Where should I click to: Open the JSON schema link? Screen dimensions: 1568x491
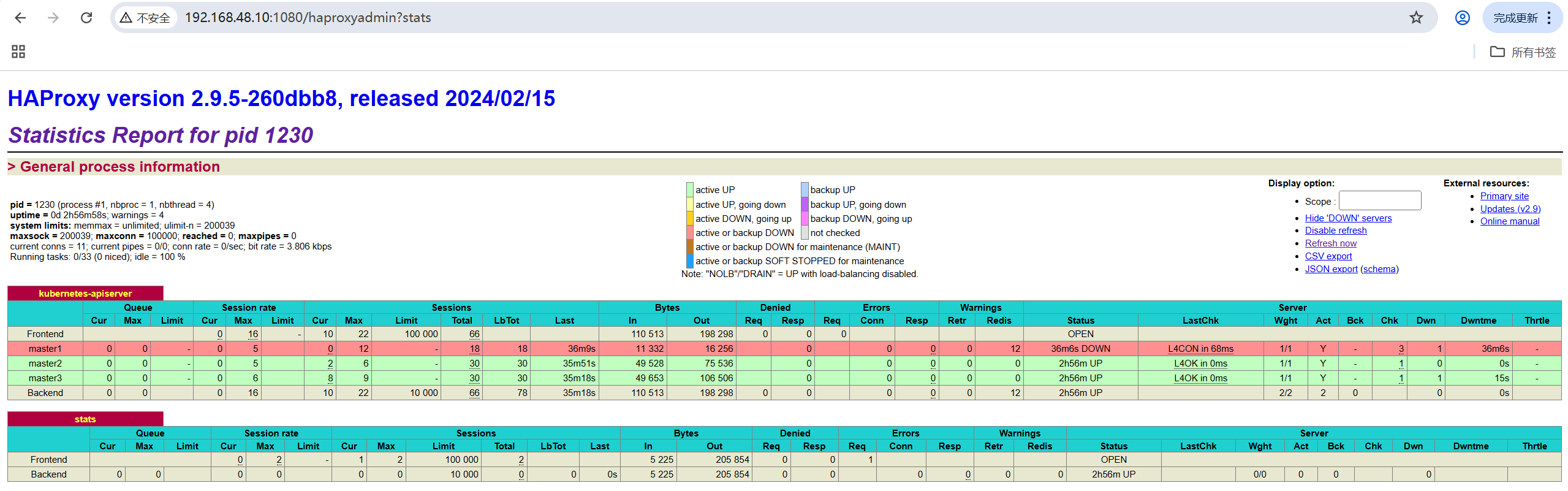(1379, 269)
